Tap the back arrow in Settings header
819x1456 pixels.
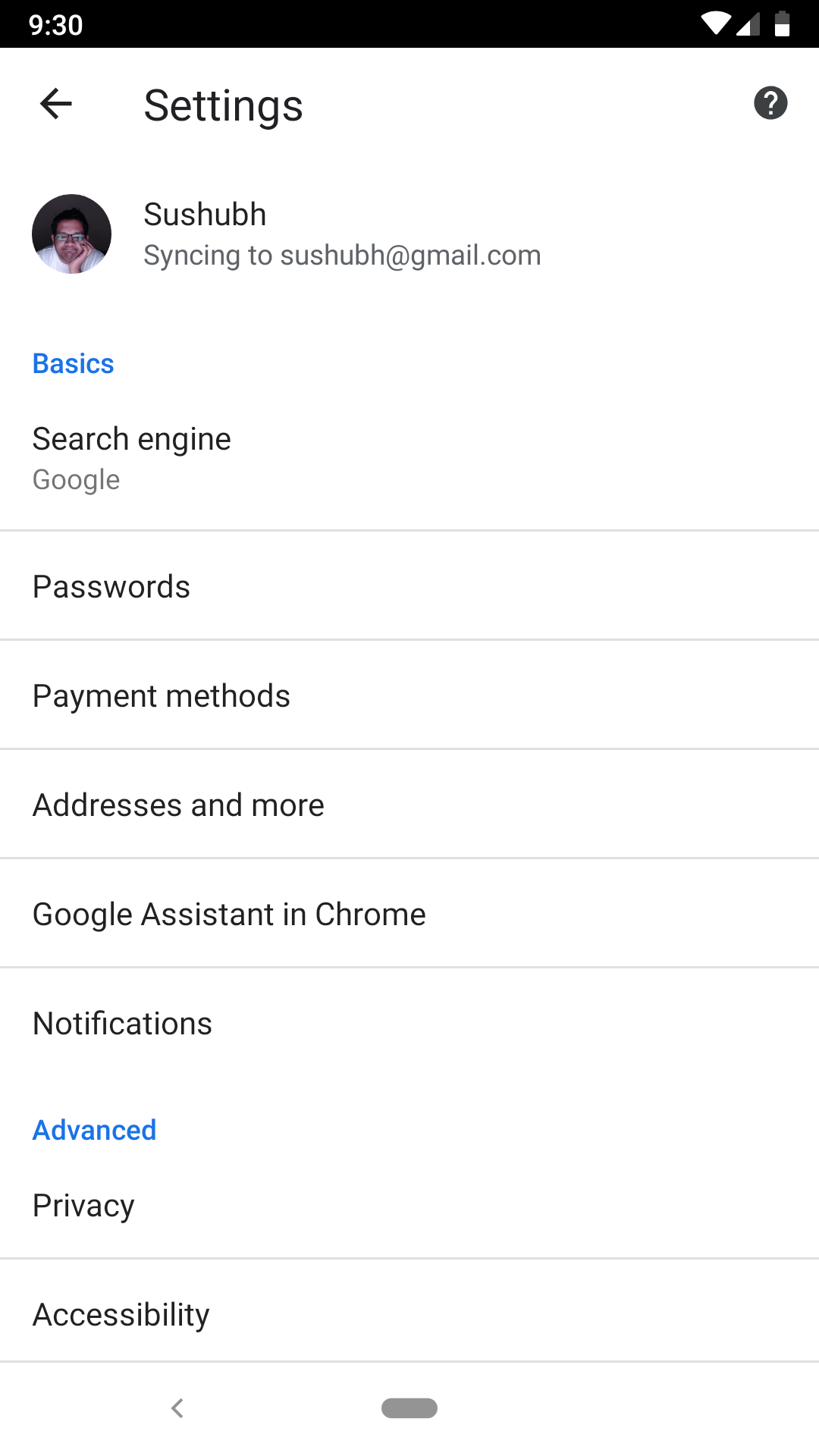tap(56, 104)
